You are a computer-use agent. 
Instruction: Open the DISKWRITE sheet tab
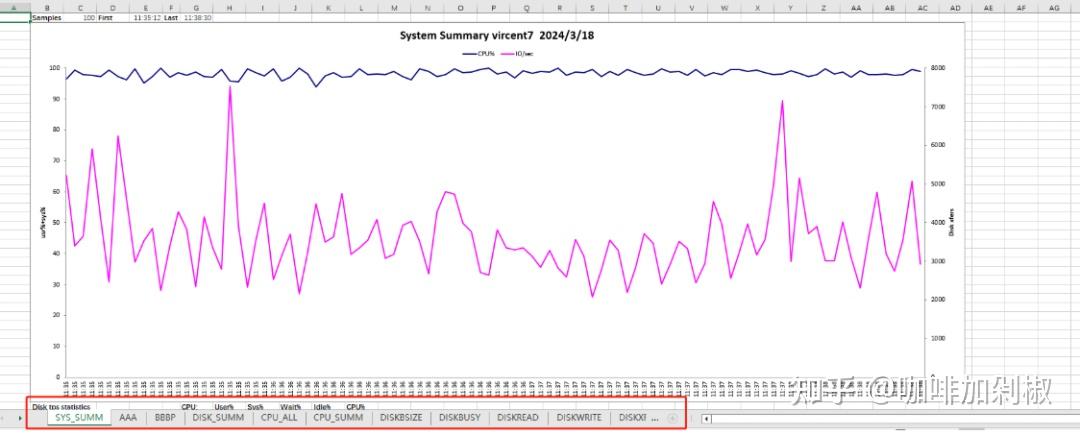(579, 417)
